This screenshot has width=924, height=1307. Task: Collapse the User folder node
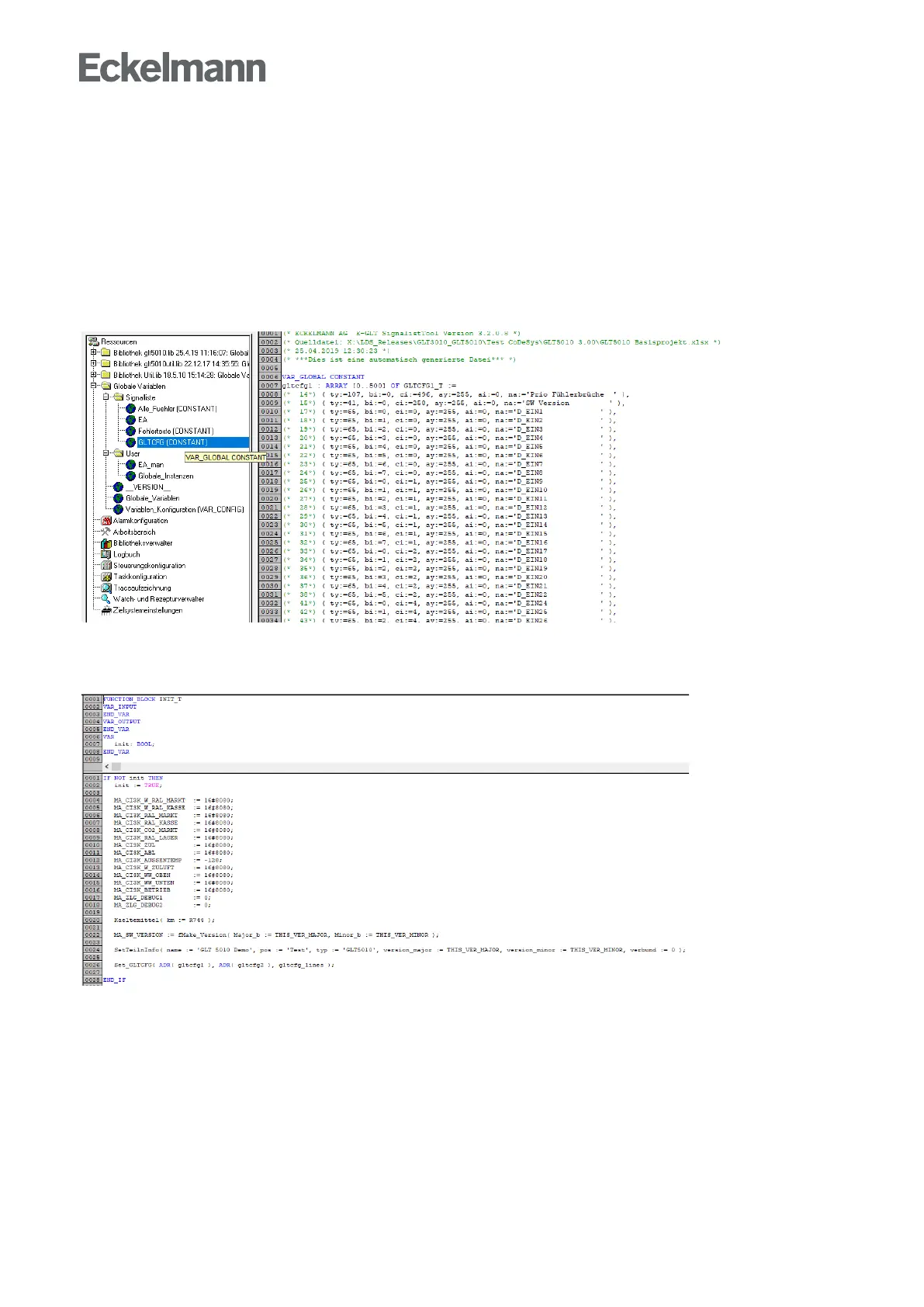point(106,453)
